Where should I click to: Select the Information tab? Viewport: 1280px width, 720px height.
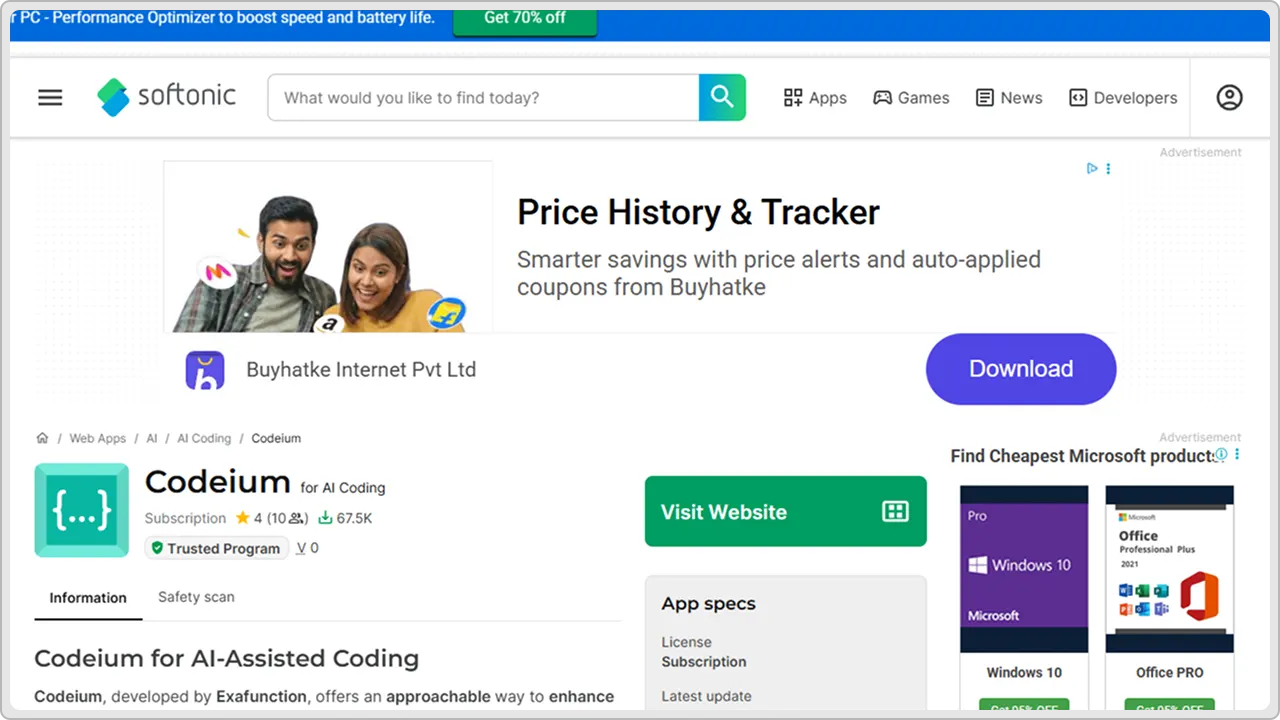pos(88,598)
